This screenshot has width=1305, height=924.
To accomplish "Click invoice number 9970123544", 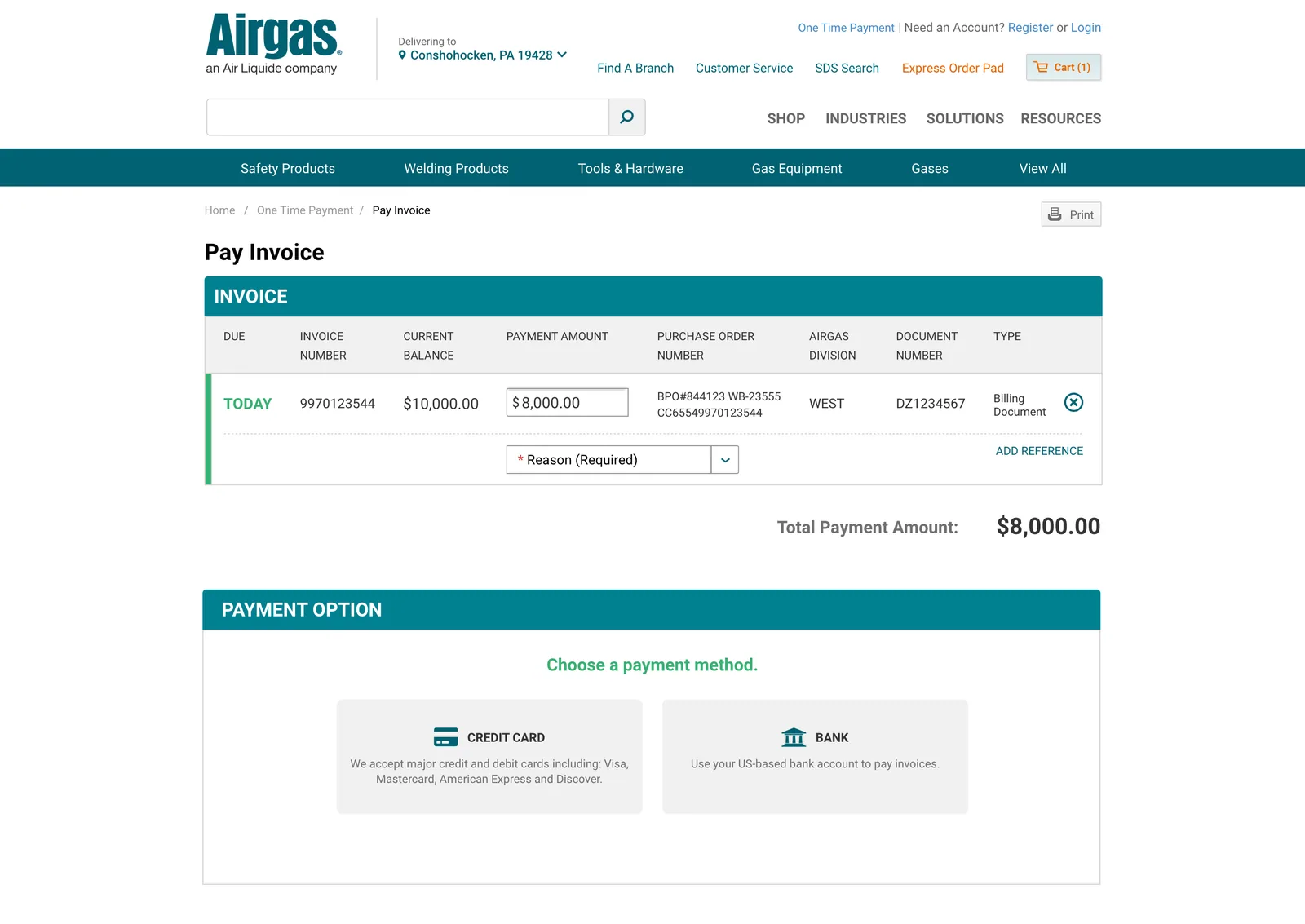I will point(338,404).
